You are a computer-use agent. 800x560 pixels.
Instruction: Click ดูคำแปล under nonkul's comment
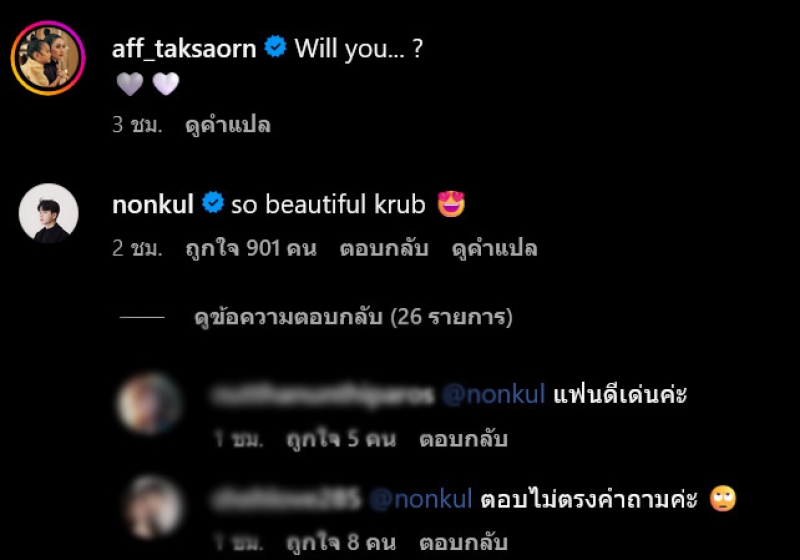[x=494, y=248]
